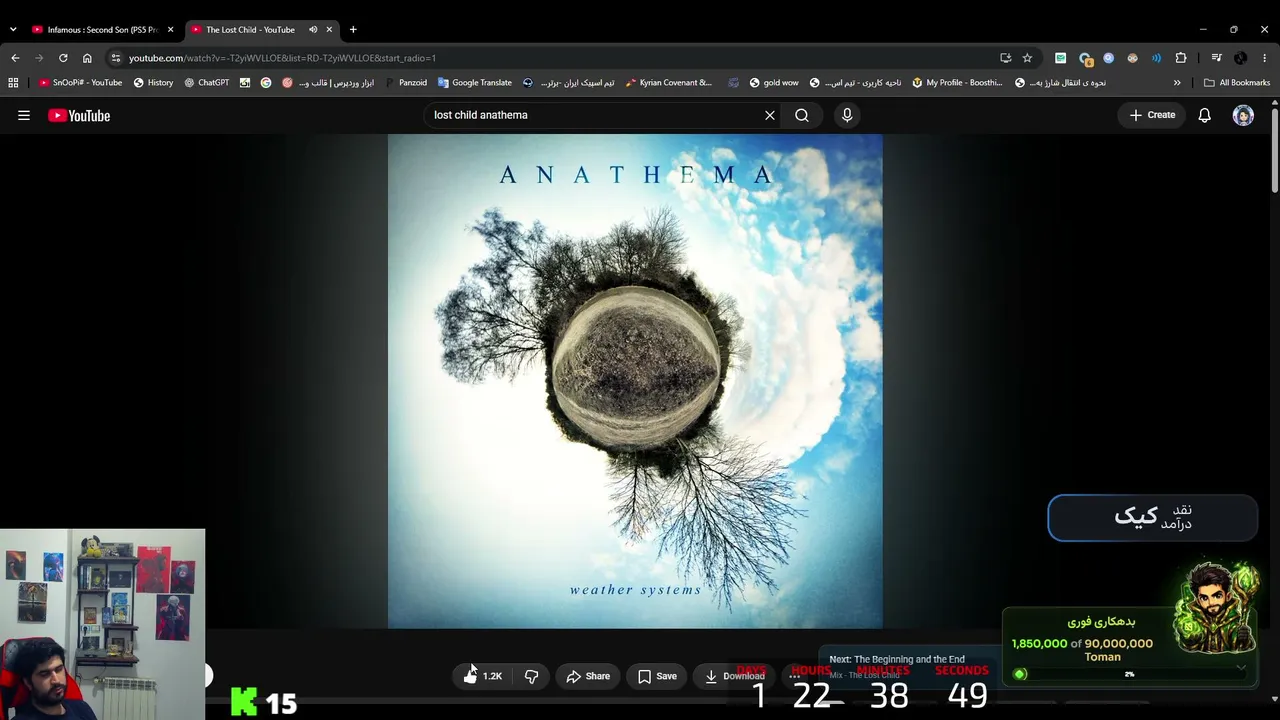Click the Create button
The width and height of the screenshot is (1280, 720).
pos(1152,115)
